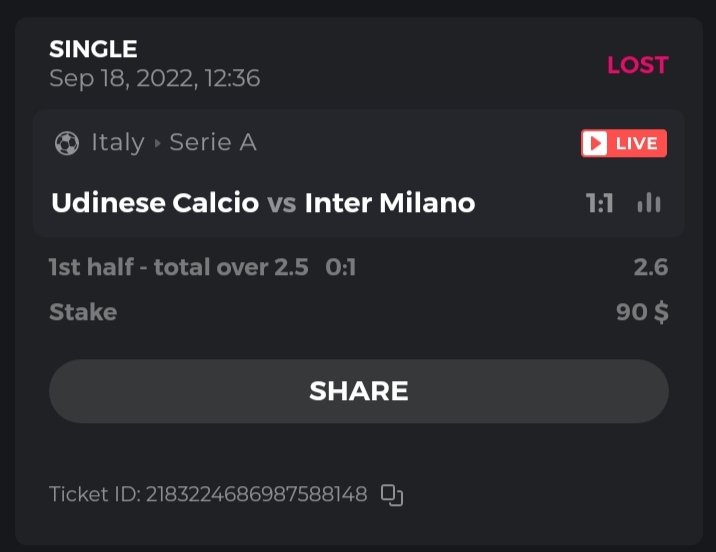Click the SINGLE bet type heading
This screenshot has width=716, height=552.
point(93,48)
